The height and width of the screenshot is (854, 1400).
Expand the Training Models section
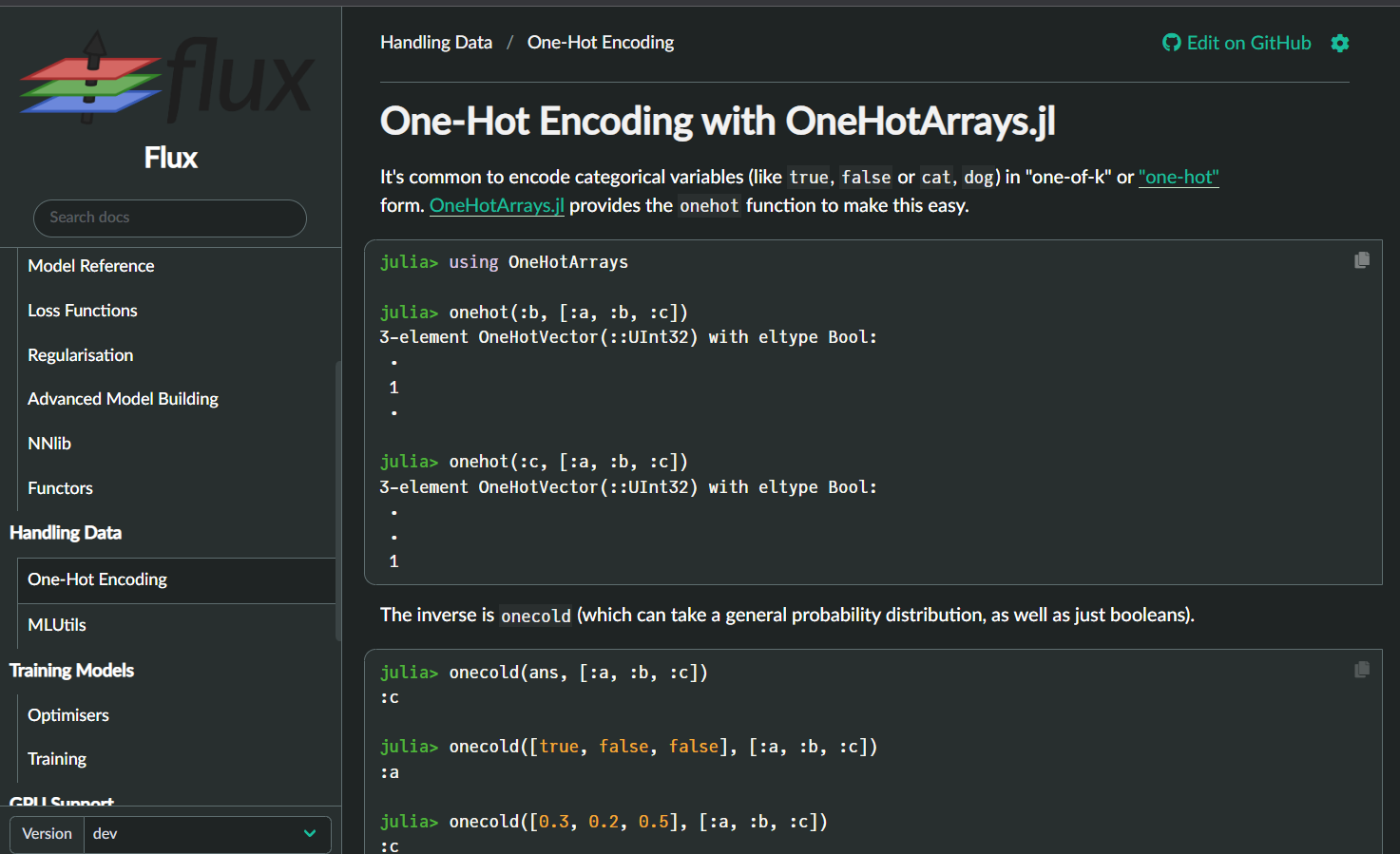pos(71,670)
